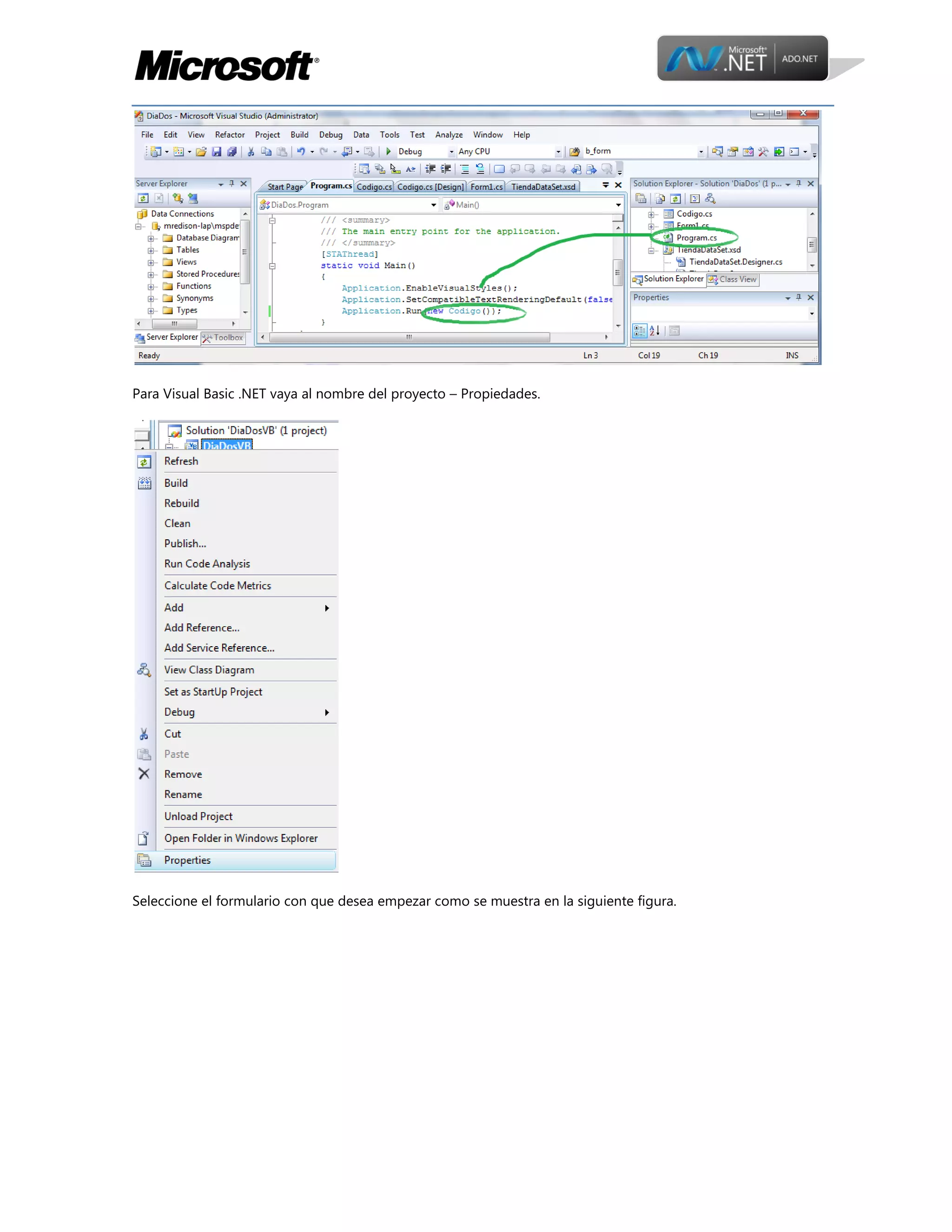This screenshot has width=952, height=1232.
Task: Click the Categorized icon in Properties panel
Action: (639, 331)
